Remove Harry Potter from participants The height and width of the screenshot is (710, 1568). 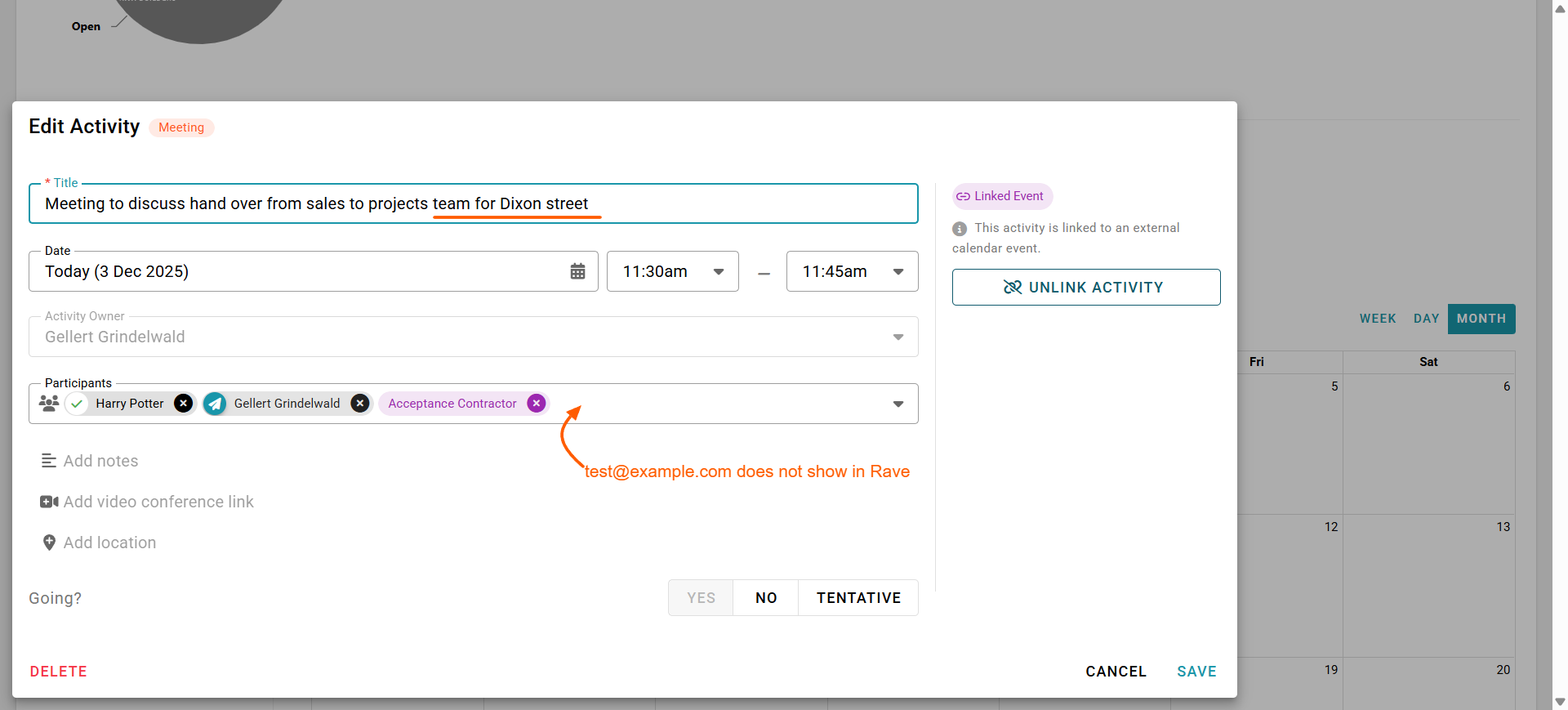(184, 404)
